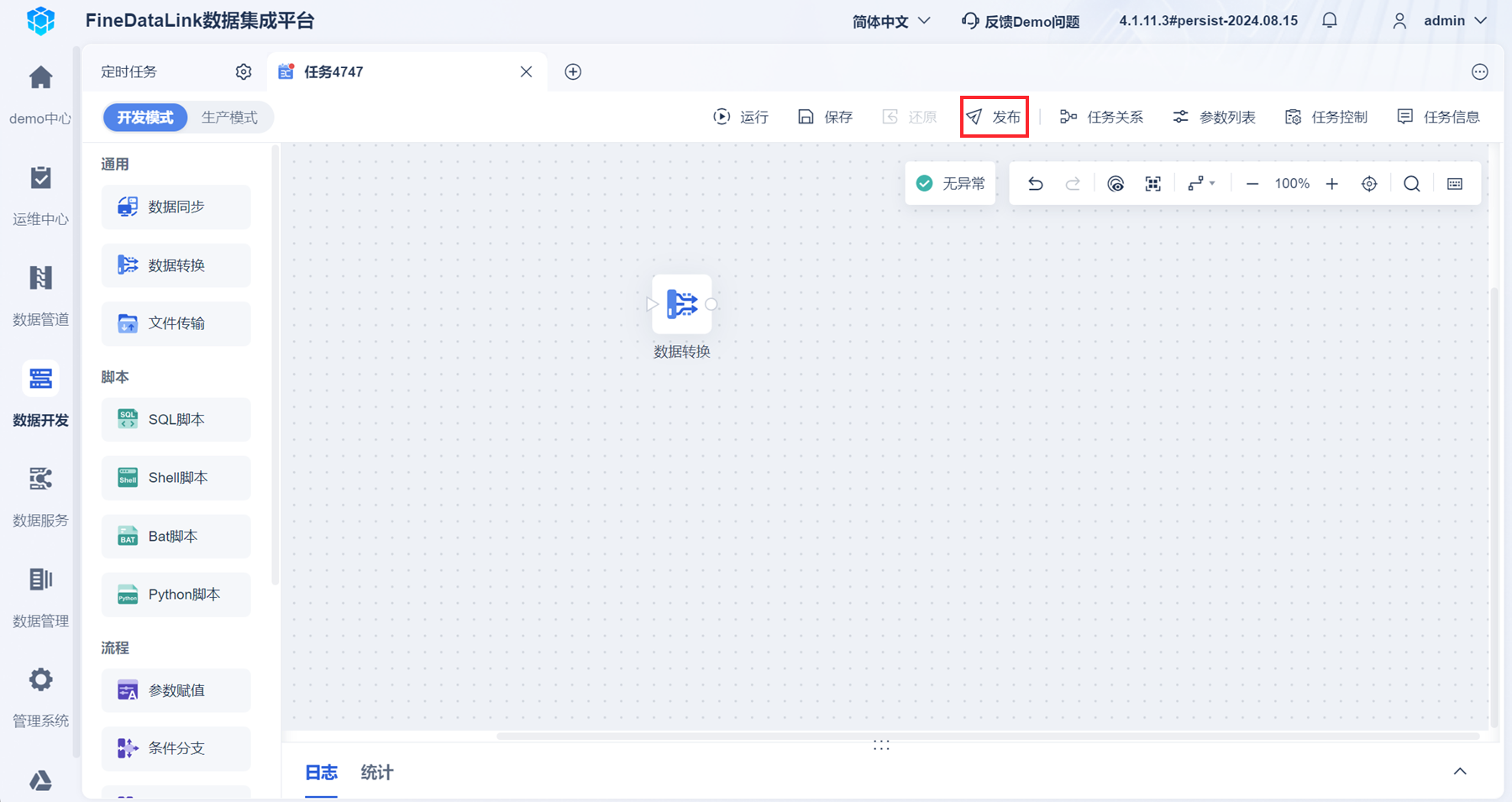Open the demo中心 home icon
The width and height of the screenshot is (1512, 802).
(40, 78)
